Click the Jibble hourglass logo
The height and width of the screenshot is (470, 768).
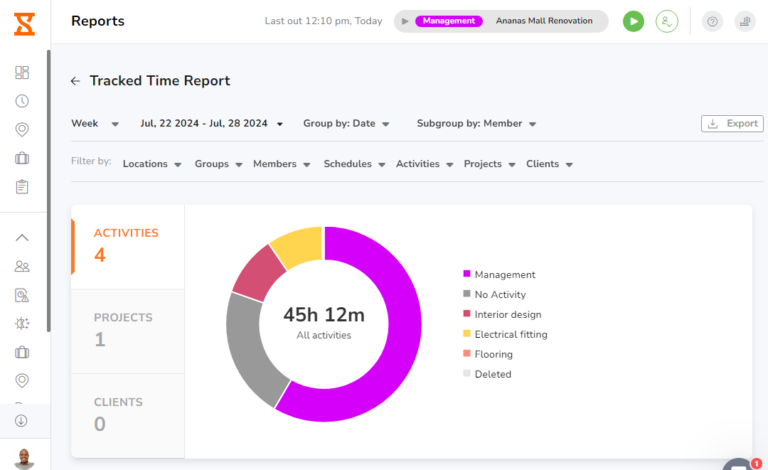[x=23, y=21]
